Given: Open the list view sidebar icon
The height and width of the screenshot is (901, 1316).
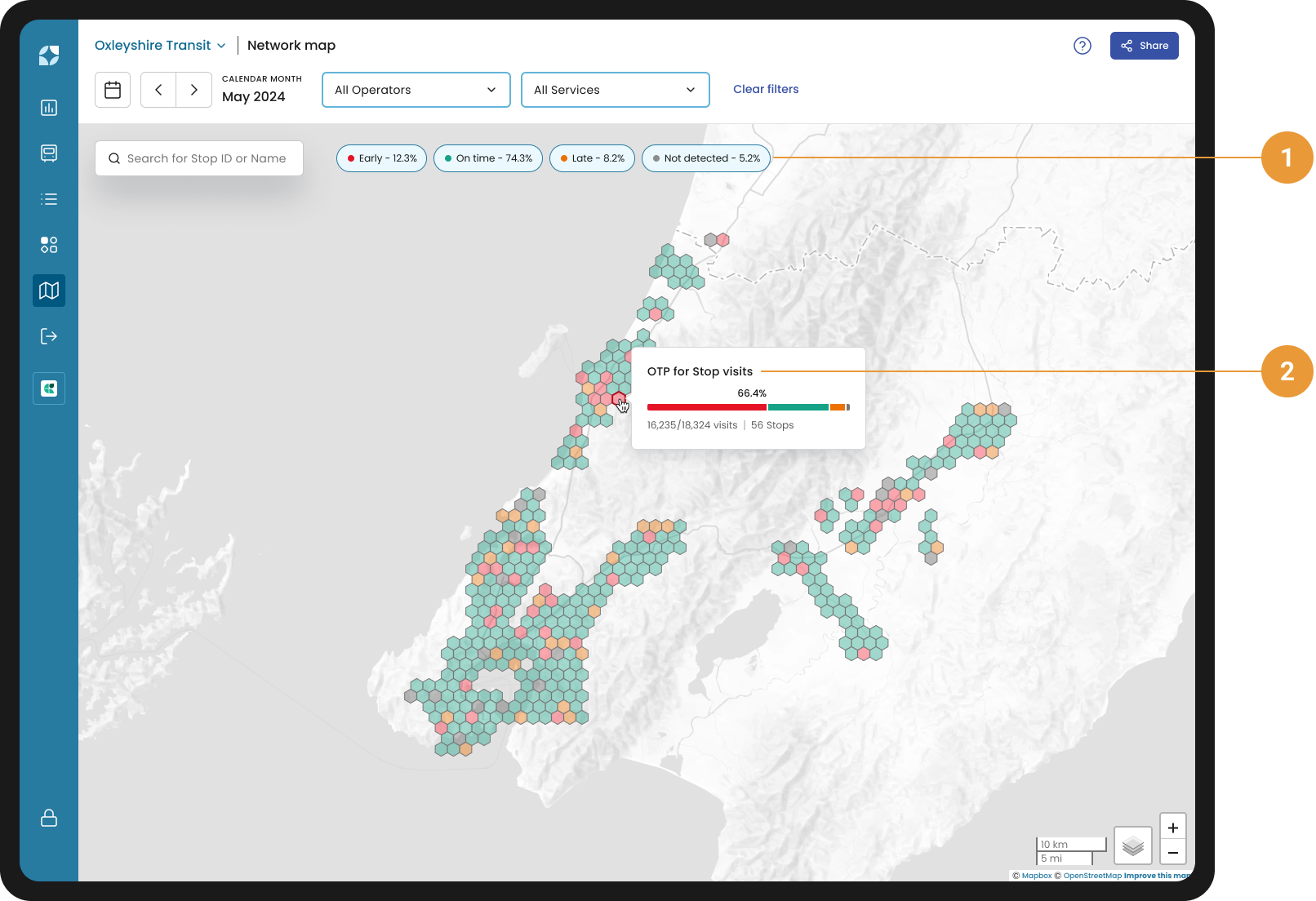Looking at the screenshot, I should tap(49, 199).
